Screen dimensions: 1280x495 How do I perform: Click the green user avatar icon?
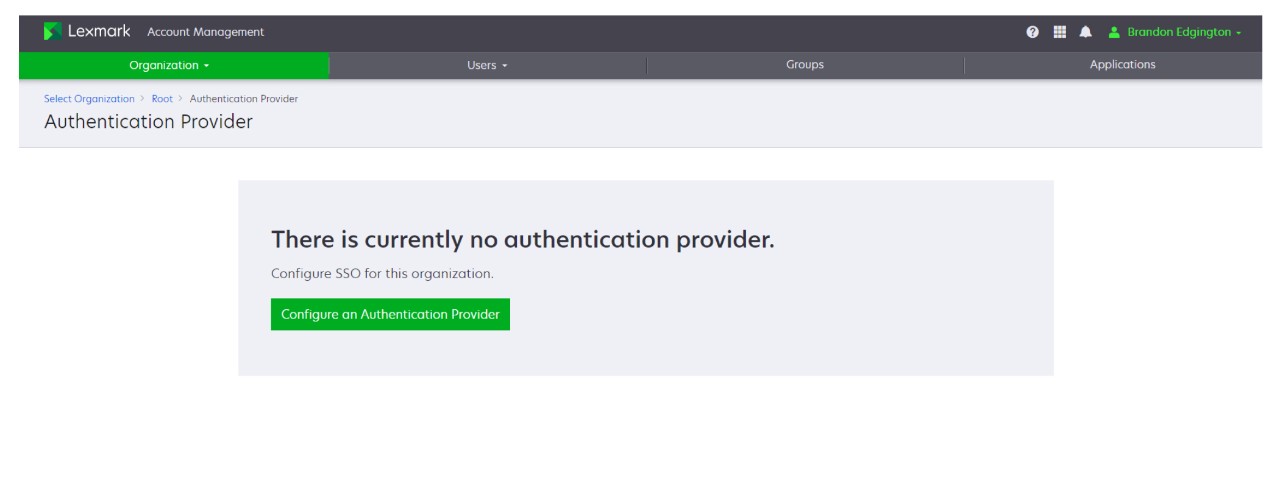point(1114,32)
